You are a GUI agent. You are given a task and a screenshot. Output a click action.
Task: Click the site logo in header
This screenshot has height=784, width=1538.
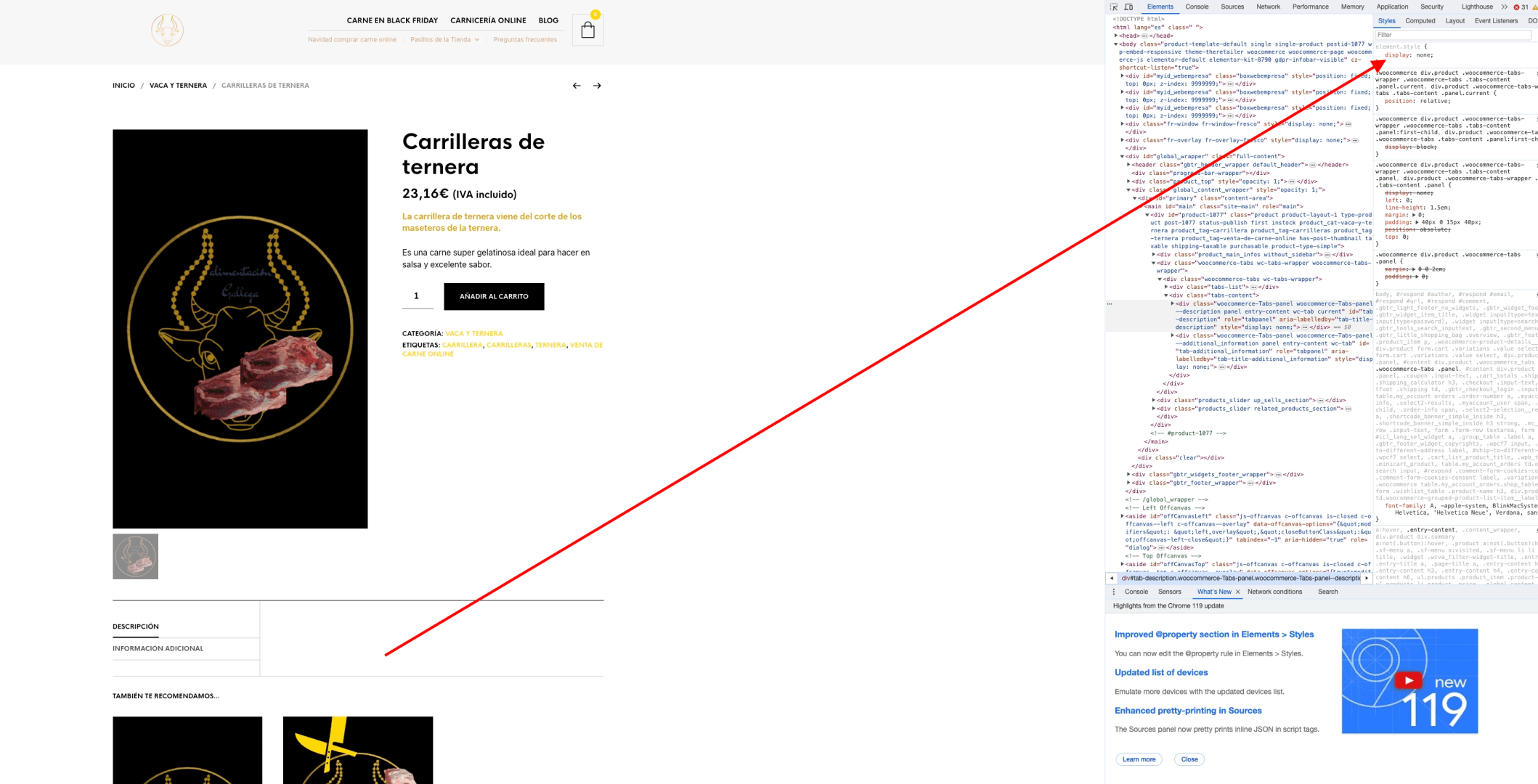click(x=167, y=30)
